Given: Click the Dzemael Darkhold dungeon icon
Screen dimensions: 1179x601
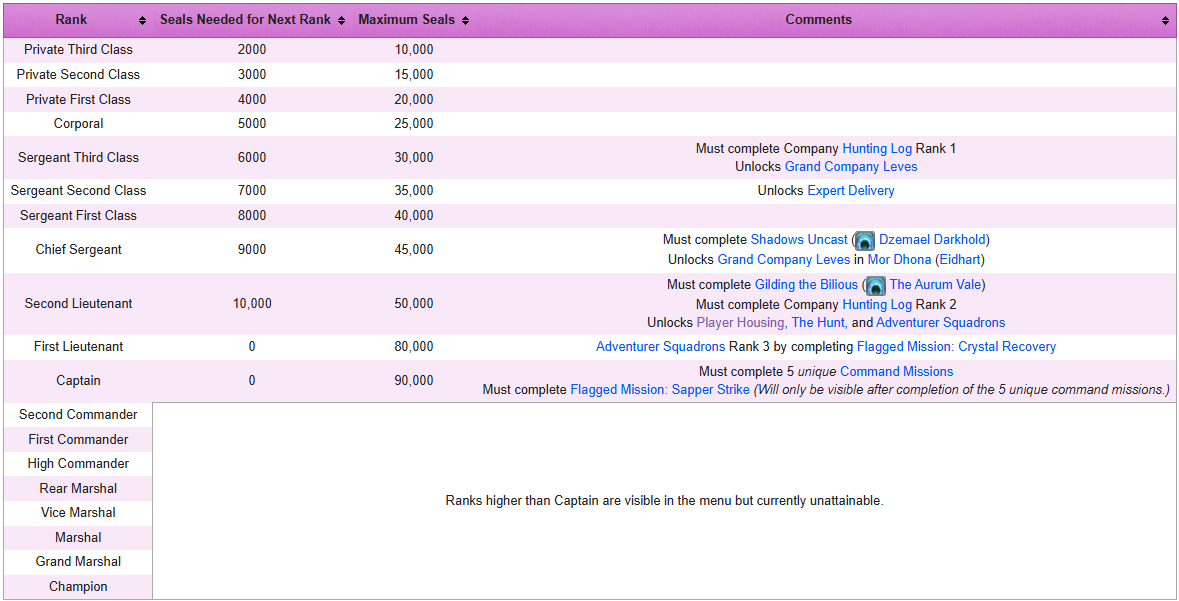Looking at the screenshot, I should (x=865, y=241).
